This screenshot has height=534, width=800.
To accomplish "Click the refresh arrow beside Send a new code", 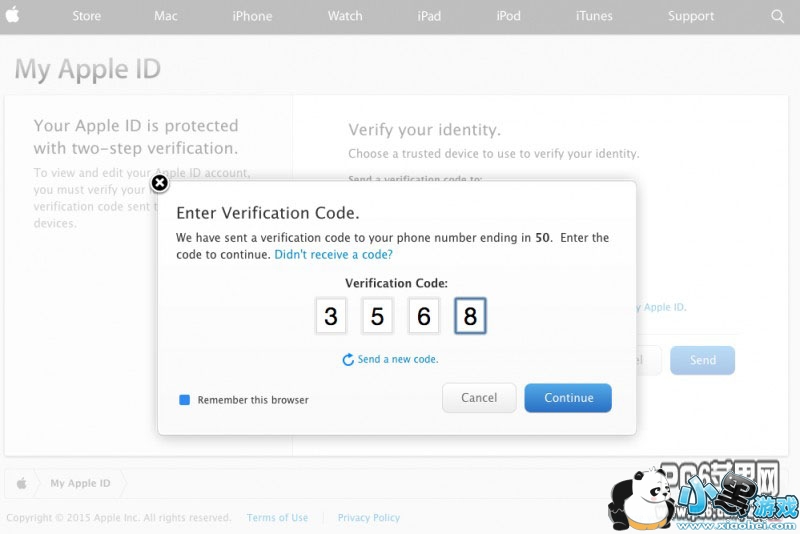I will (348, 360).
